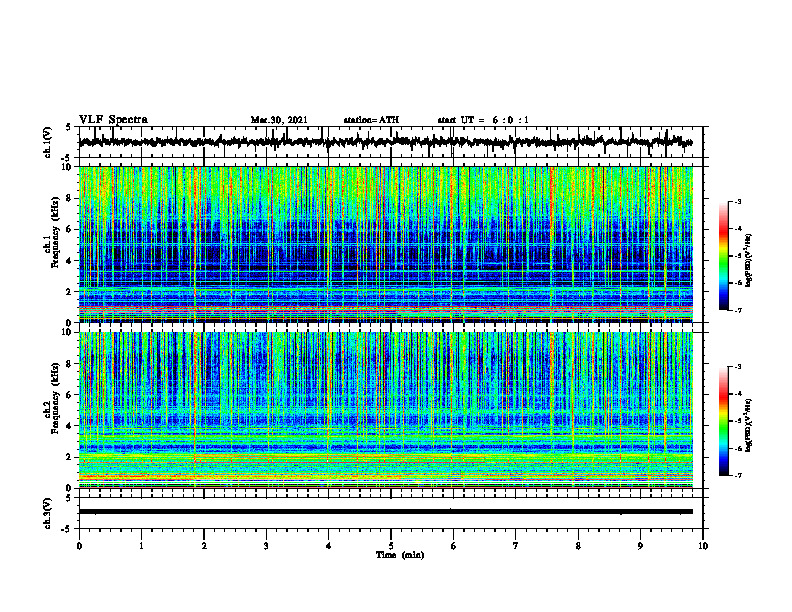Click ch.2 frequency tick "4" kHz
The width and height of the screenshot is (792, 612).
70,426
